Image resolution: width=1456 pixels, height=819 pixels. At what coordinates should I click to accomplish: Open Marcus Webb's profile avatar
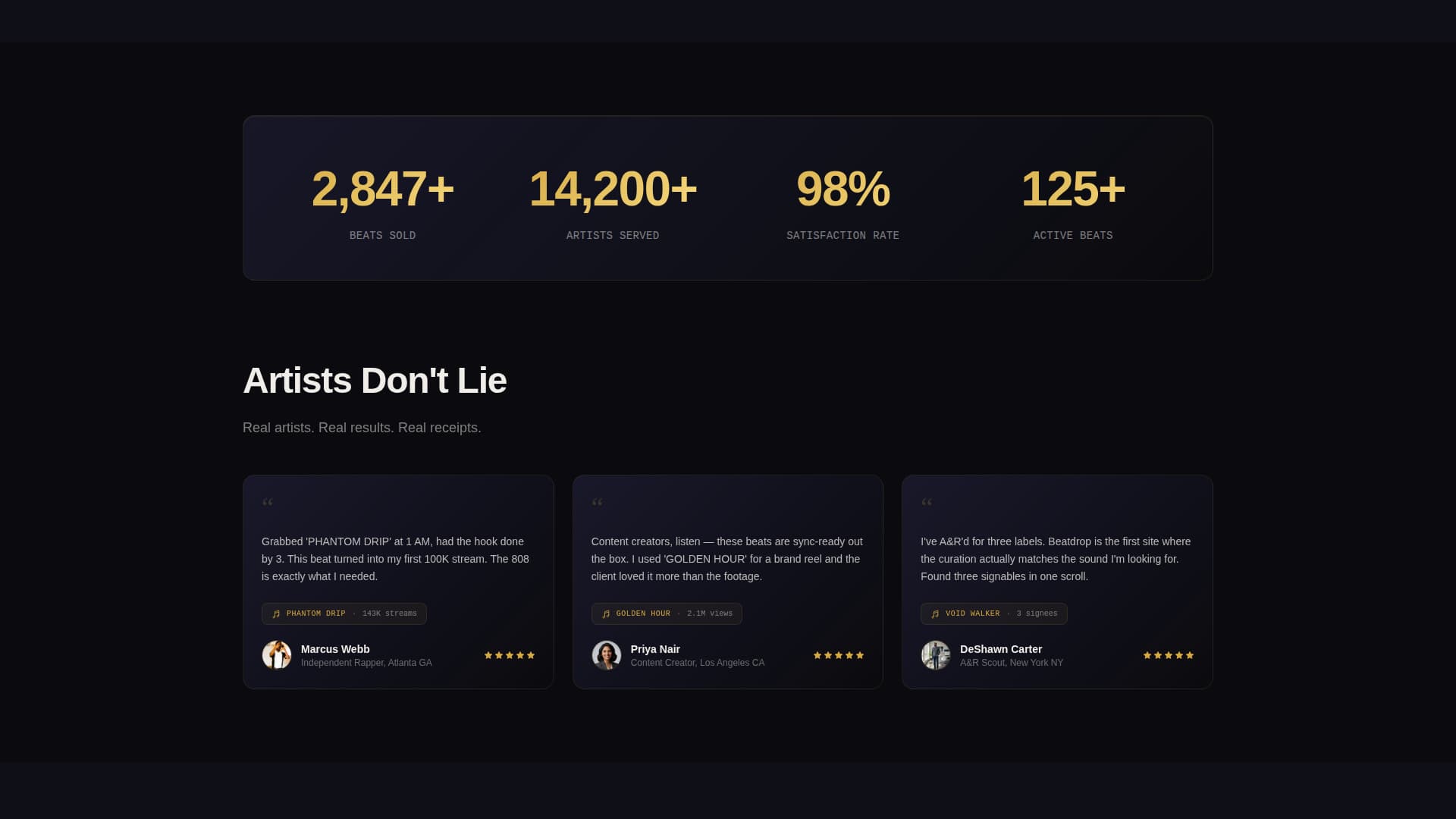click(x=277, y=655)
